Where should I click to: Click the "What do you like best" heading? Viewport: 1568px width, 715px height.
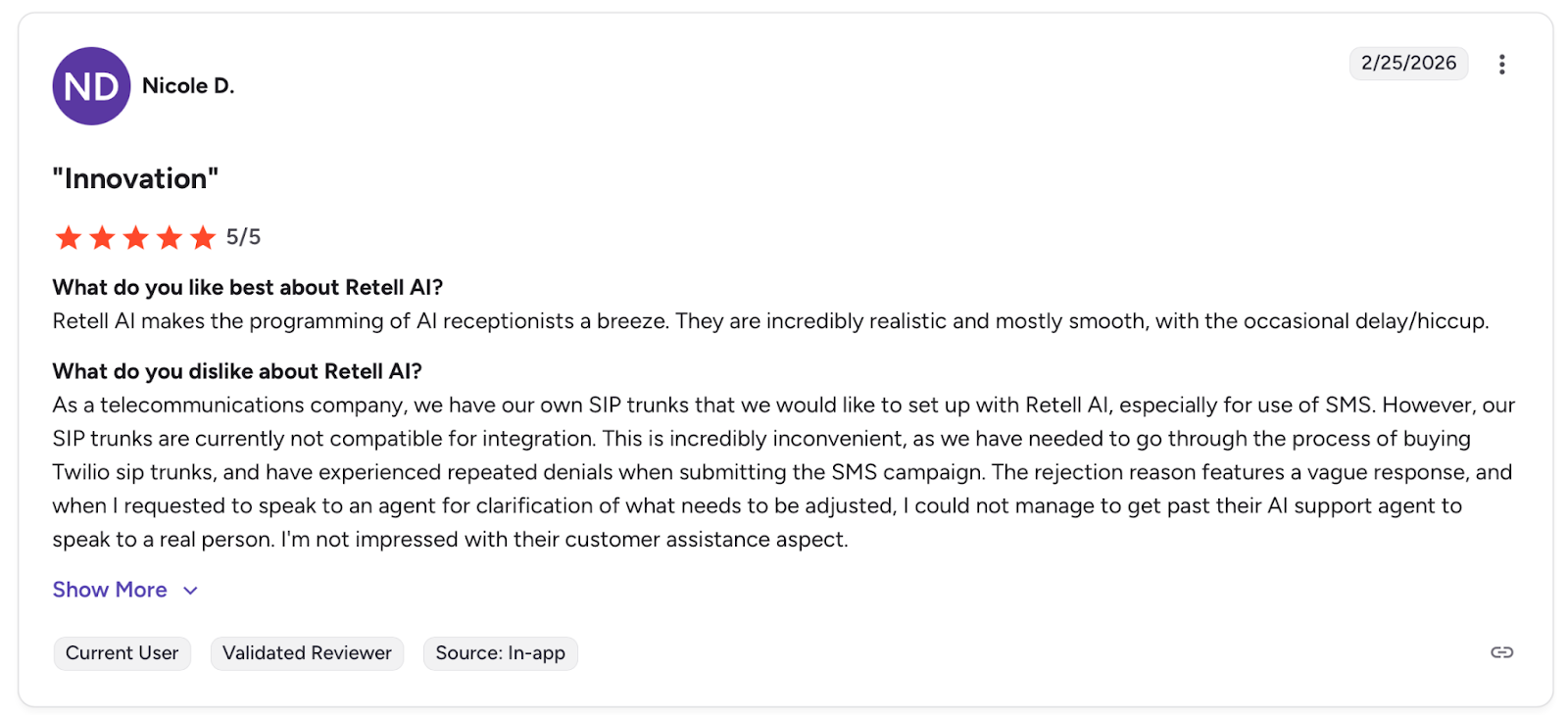(x=247, y=287)
